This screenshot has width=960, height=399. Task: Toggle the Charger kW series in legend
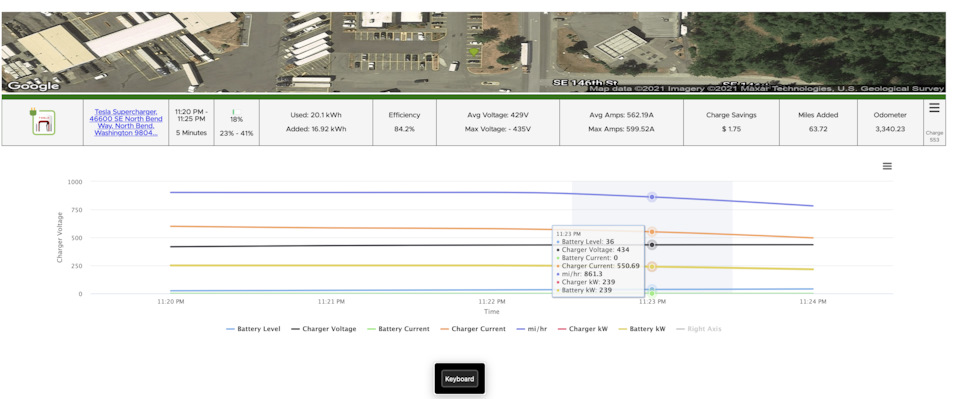pyautogui.click(x=583, y=329)
